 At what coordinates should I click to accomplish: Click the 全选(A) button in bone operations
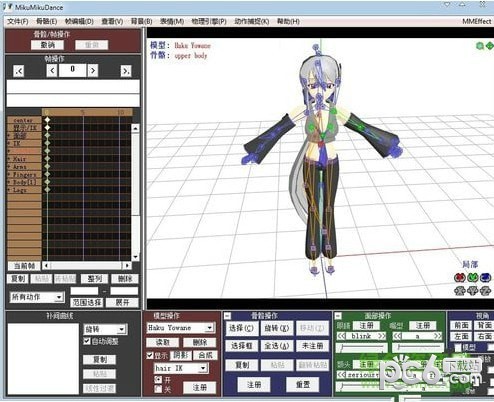(x=276, y=346)
